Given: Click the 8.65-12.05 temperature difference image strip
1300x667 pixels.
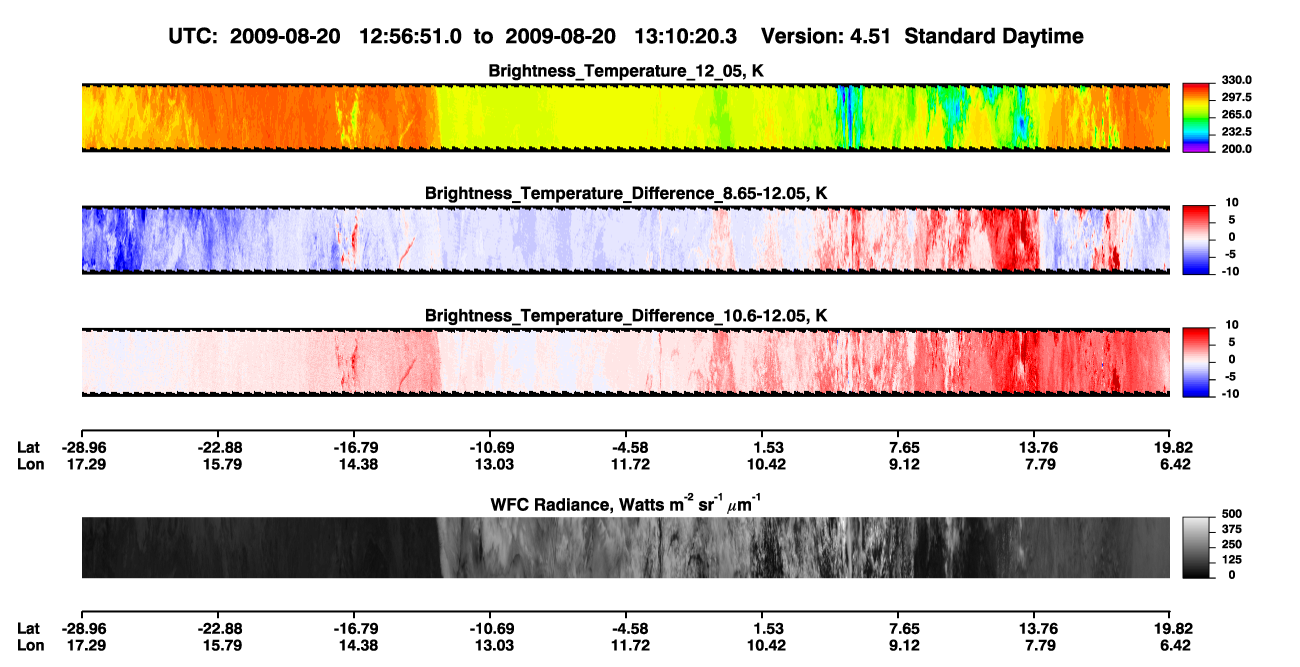Looking at the screenshot, I should pos(625,240).
